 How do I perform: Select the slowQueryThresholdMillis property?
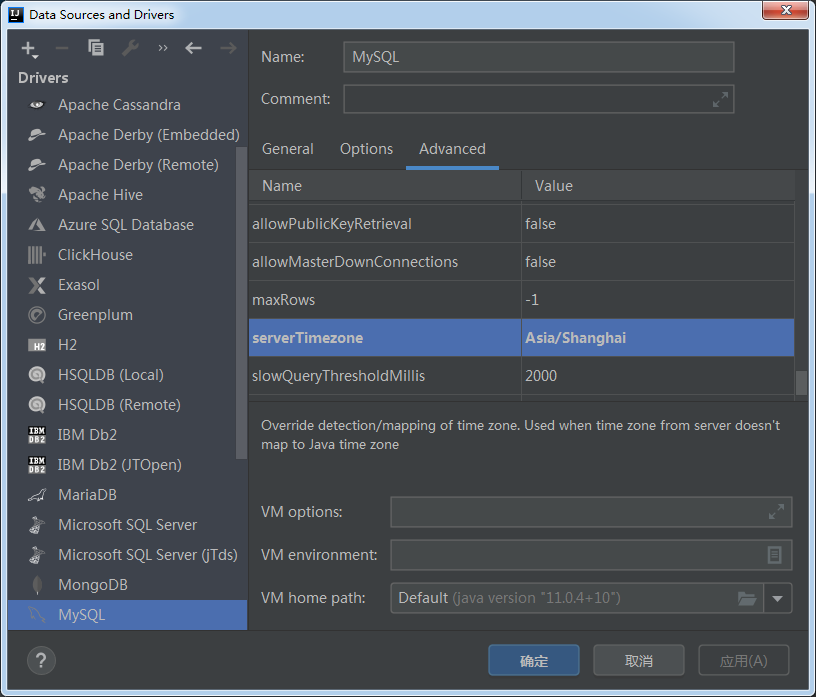tap(338, 376)
